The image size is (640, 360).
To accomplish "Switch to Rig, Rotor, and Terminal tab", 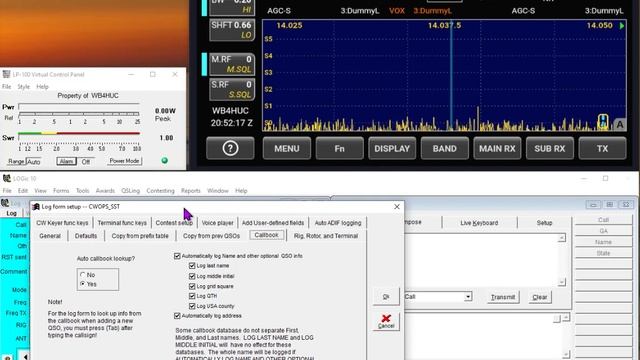I will (326, 236).
